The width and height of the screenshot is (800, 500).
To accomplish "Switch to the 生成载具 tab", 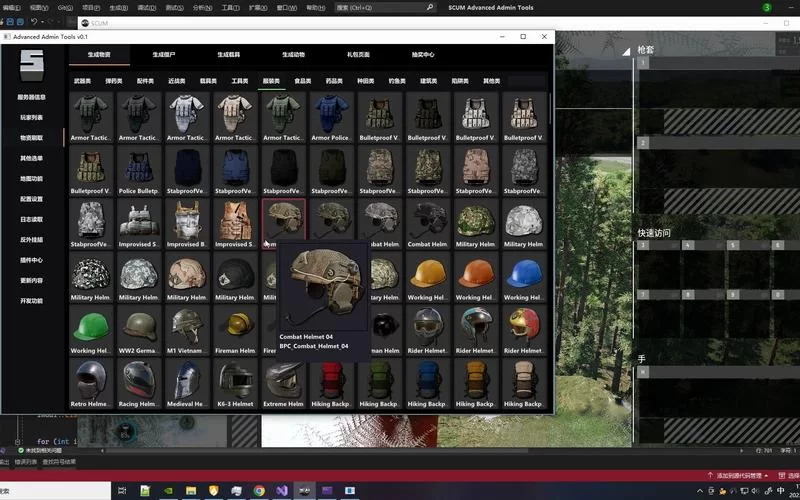I will tap(230, 54).
